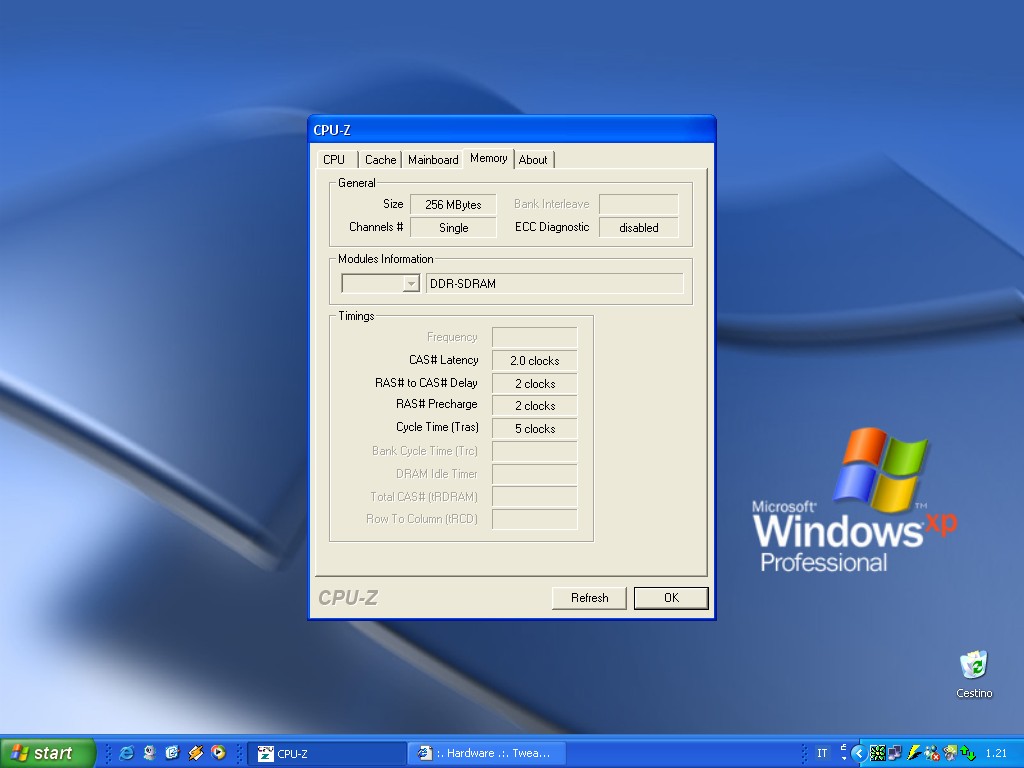1024x768 pixels.
Task: Open the modules selection dropdown
Action: pyautogui.click(x=411, y=283)
